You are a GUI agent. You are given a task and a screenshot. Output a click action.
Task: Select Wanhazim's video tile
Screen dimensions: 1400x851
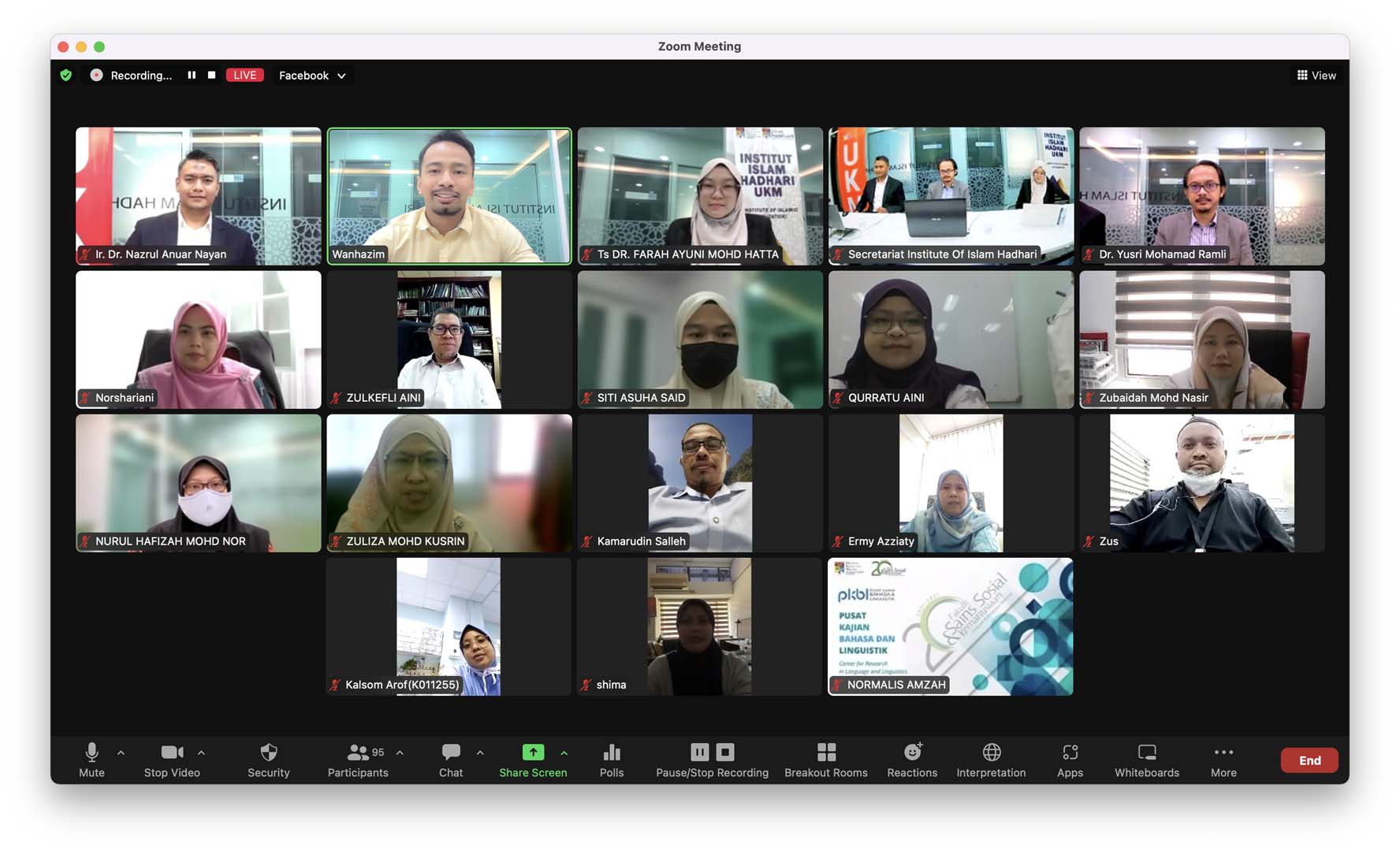[449, 195]
